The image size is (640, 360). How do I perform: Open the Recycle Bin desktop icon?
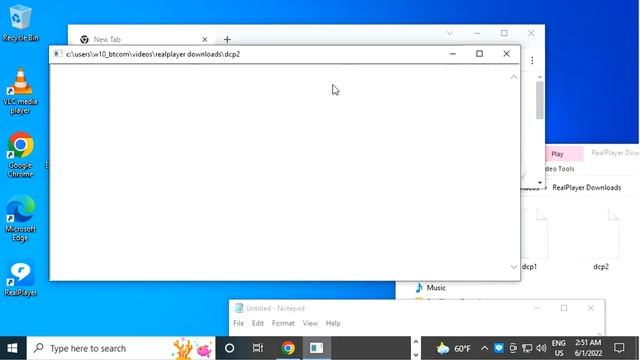[x=20, y=24]
